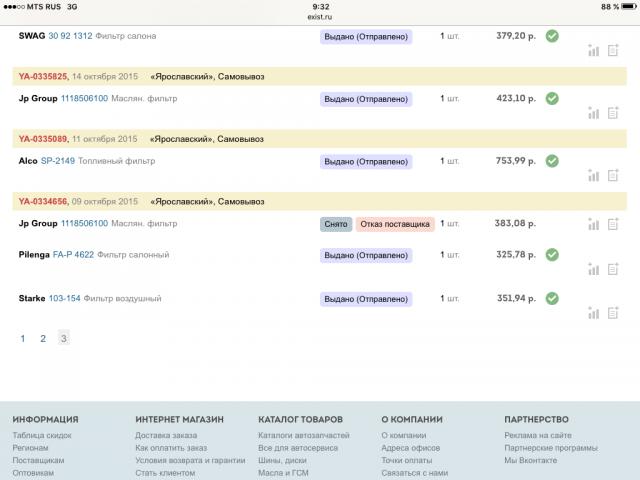Click green checkmark on SWAG 379,20 row

[552, 36]
